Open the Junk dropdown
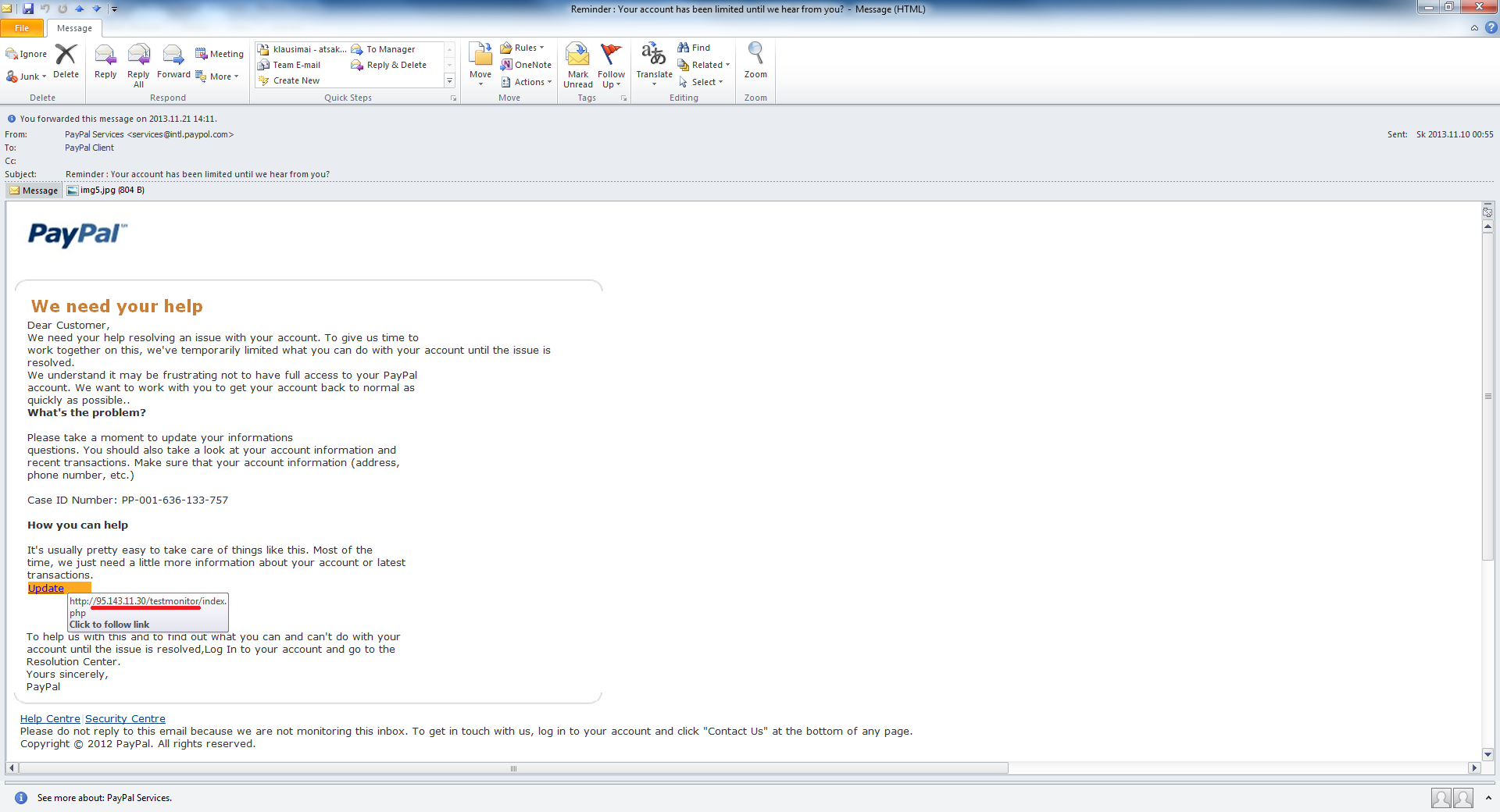 pyautogui.click(x=27, y=77)
